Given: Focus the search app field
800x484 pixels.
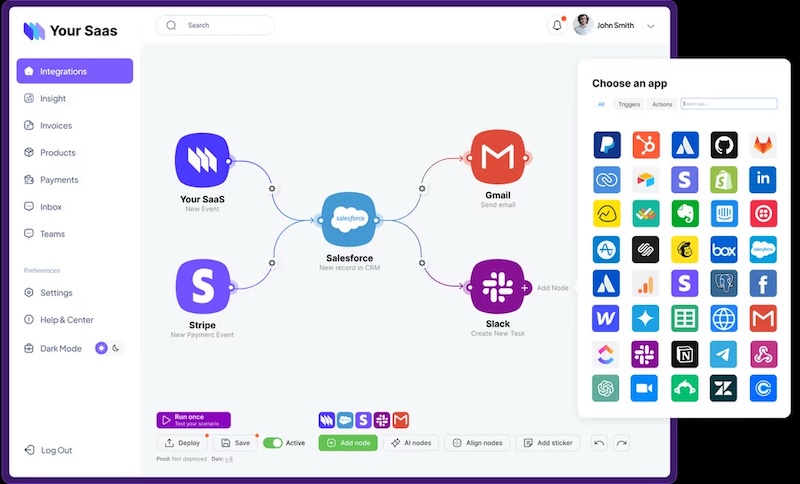Looking at the screenshot, I should pos(729,104).
